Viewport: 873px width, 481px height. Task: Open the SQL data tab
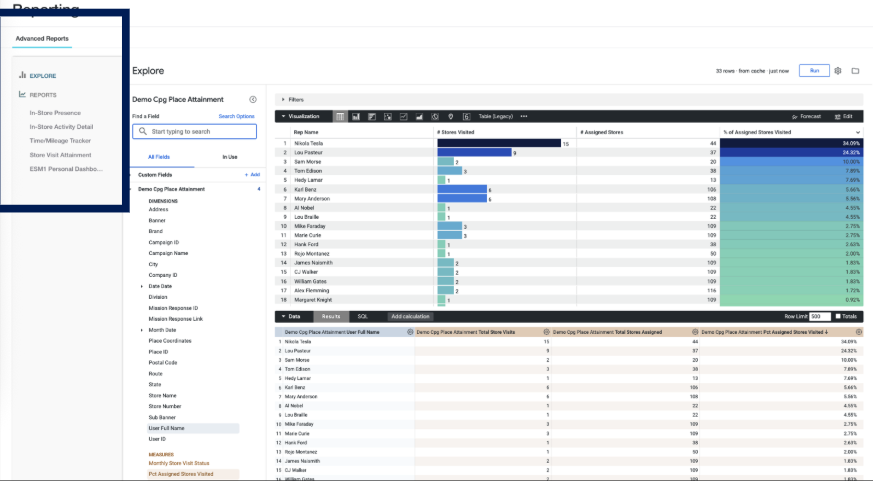point(362,316)
